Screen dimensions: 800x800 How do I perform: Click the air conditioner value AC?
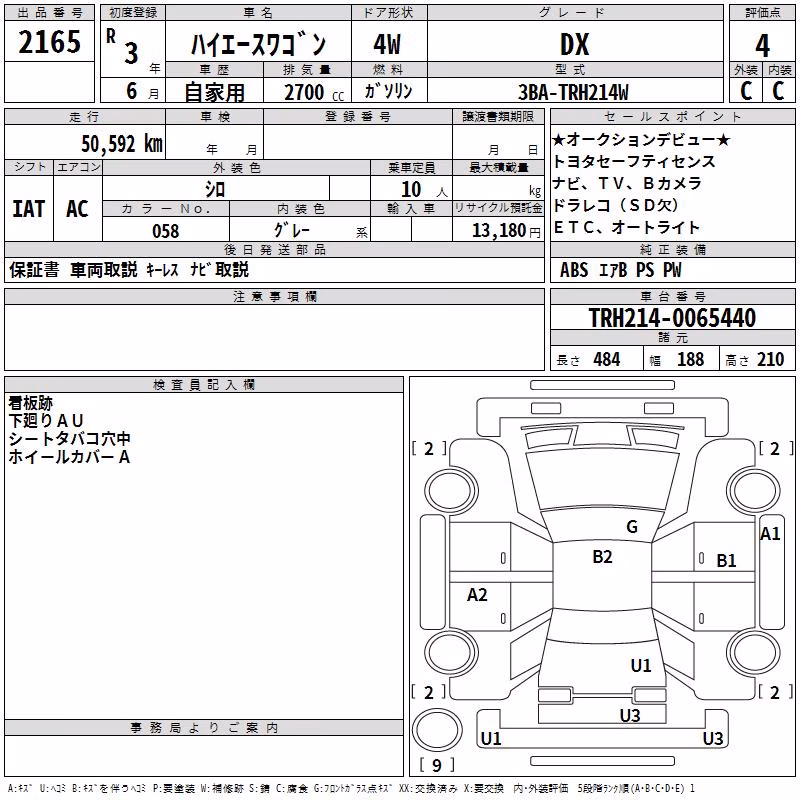point(77,209)
